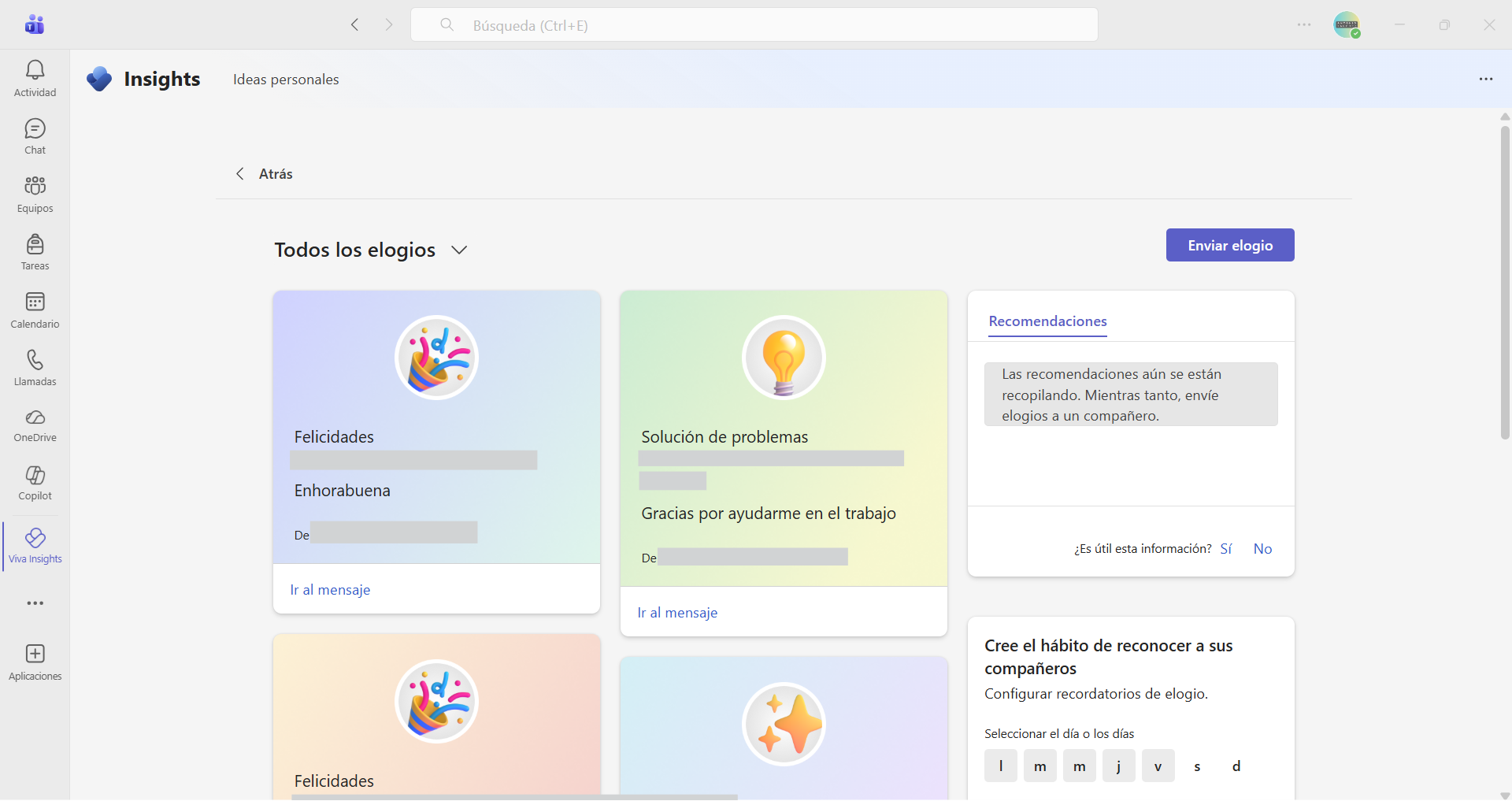Viewport: 1512px width, 801px height.
Task: Toggle martes, the first 'm' day button
Action: [x=1040, y=766]
